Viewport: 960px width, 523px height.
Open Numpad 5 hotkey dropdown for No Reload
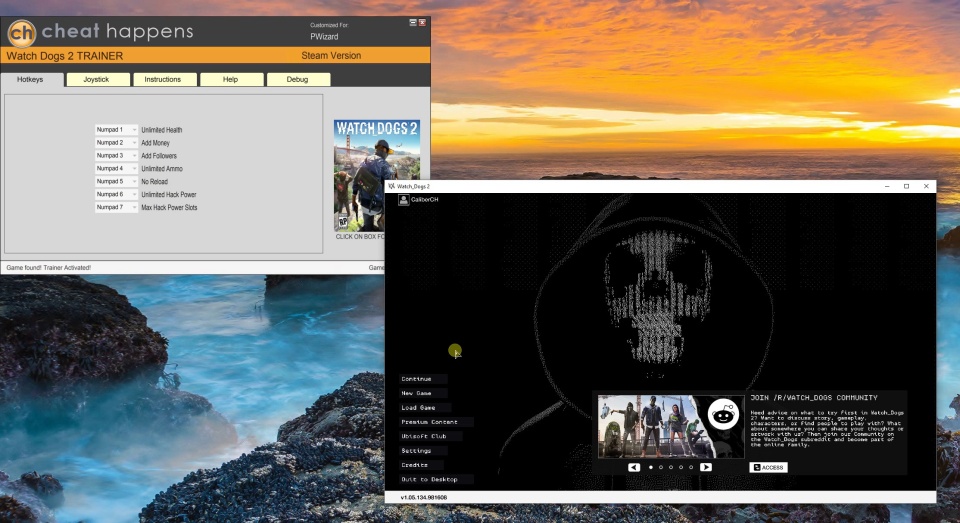pos(116,181)
